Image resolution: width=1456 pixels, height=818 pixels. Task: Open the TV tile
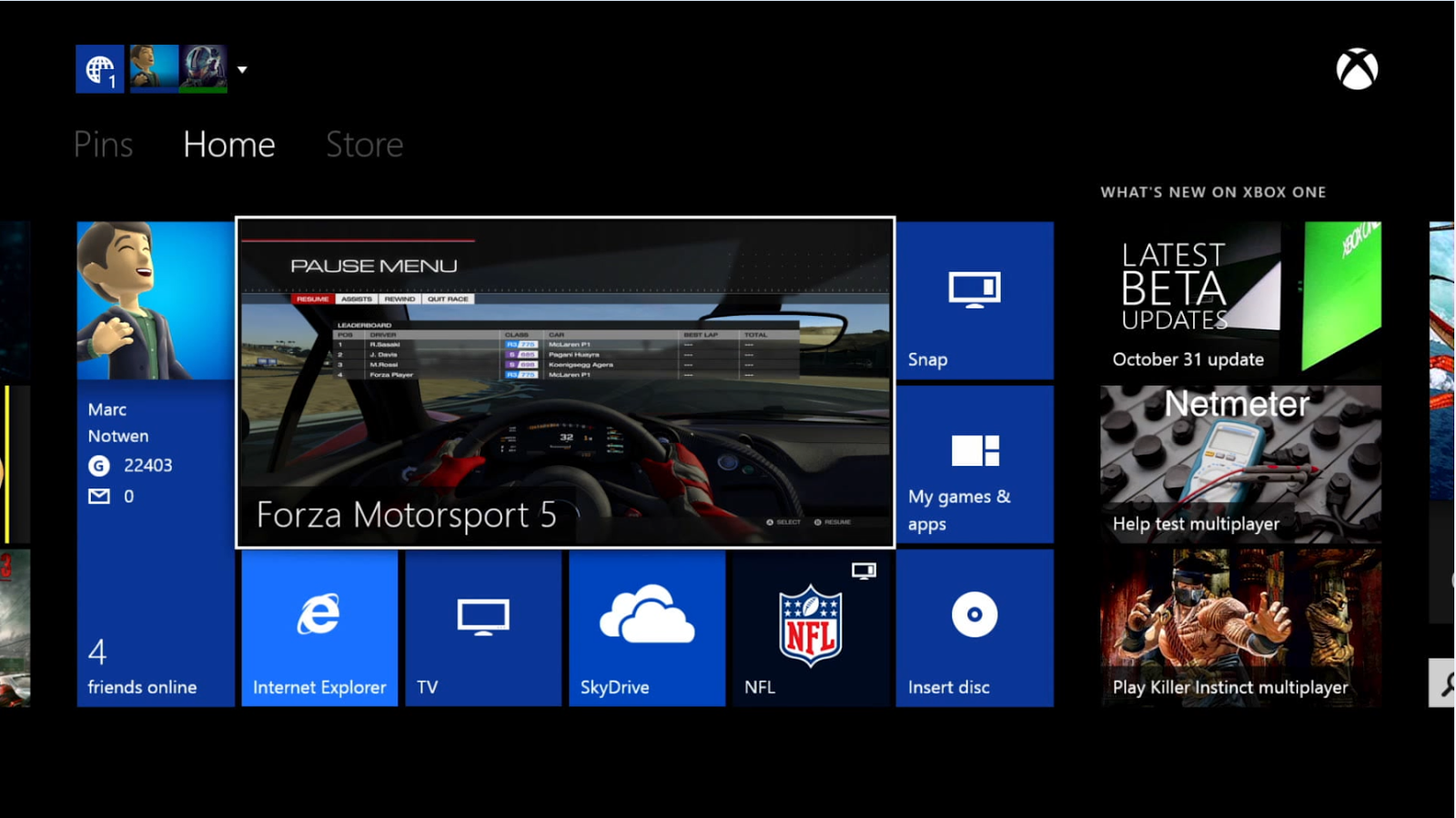(483, 628)
